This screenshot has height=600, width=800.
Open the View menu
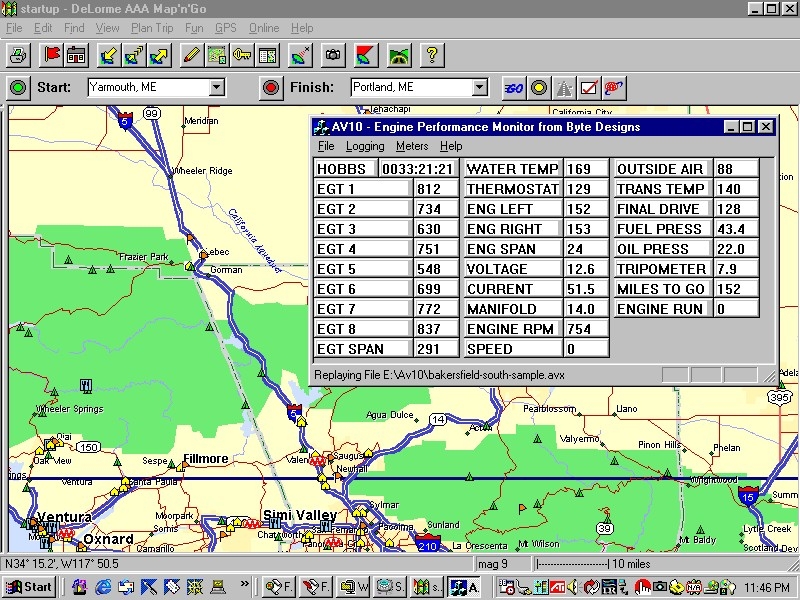107,28
